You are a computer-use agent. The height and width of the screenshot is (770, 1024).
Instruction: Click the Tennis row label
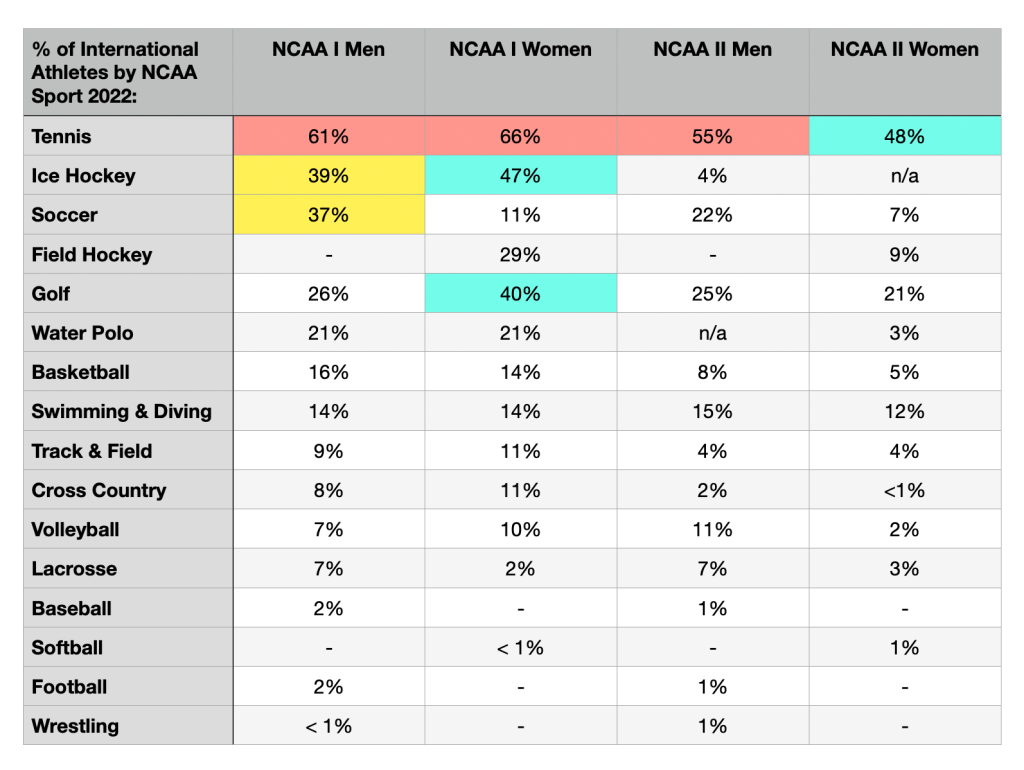click(61, 136)
